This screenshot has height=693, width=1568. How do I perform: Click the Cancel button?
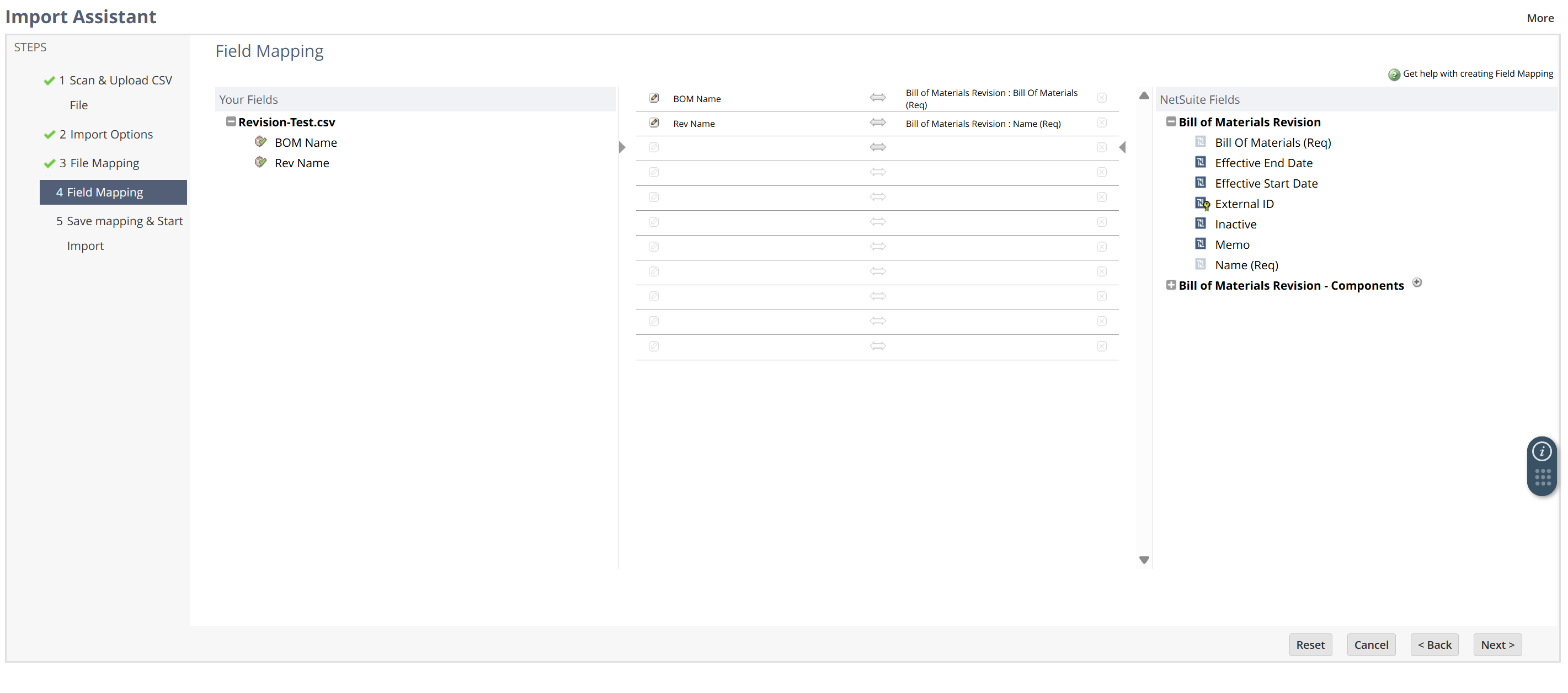coord(1371,645)
